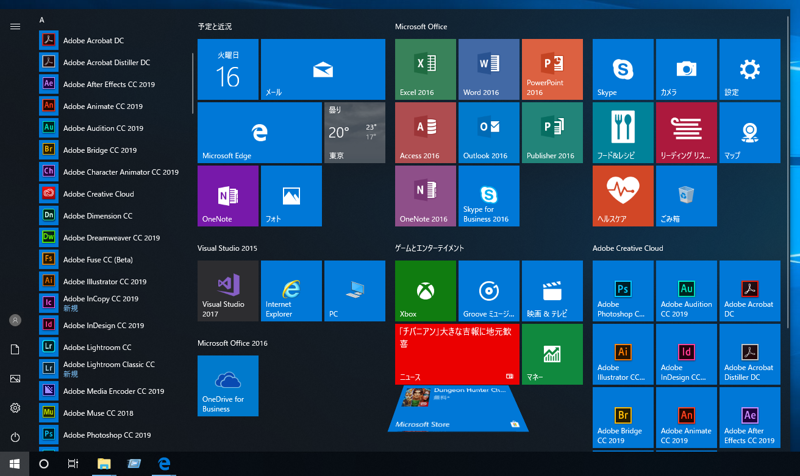
Task: Launch Skype for Business 2016 tile
Action: (489, 196)
